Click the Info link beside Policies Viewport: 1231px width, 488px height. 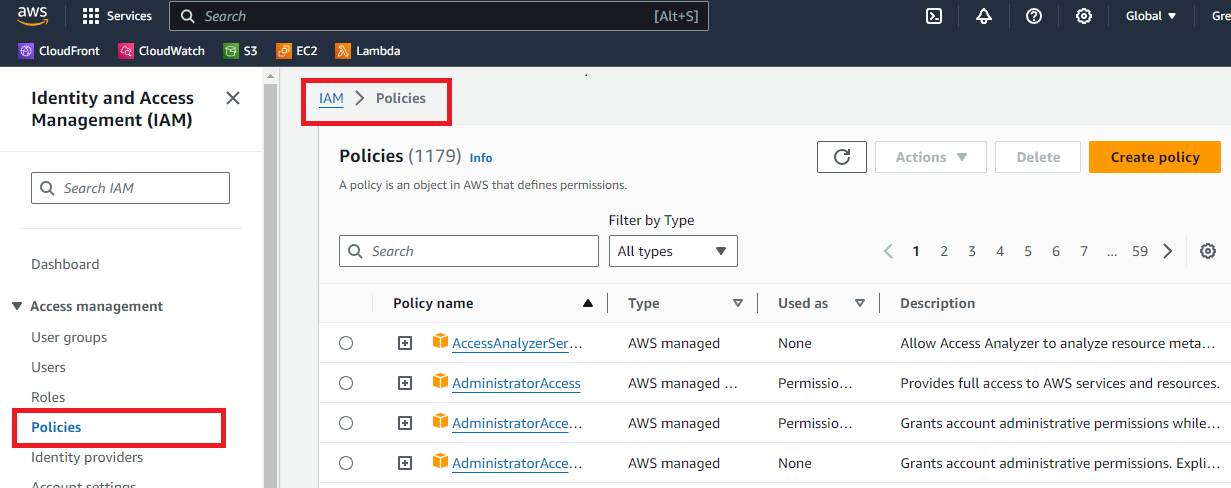pos(481,157)
